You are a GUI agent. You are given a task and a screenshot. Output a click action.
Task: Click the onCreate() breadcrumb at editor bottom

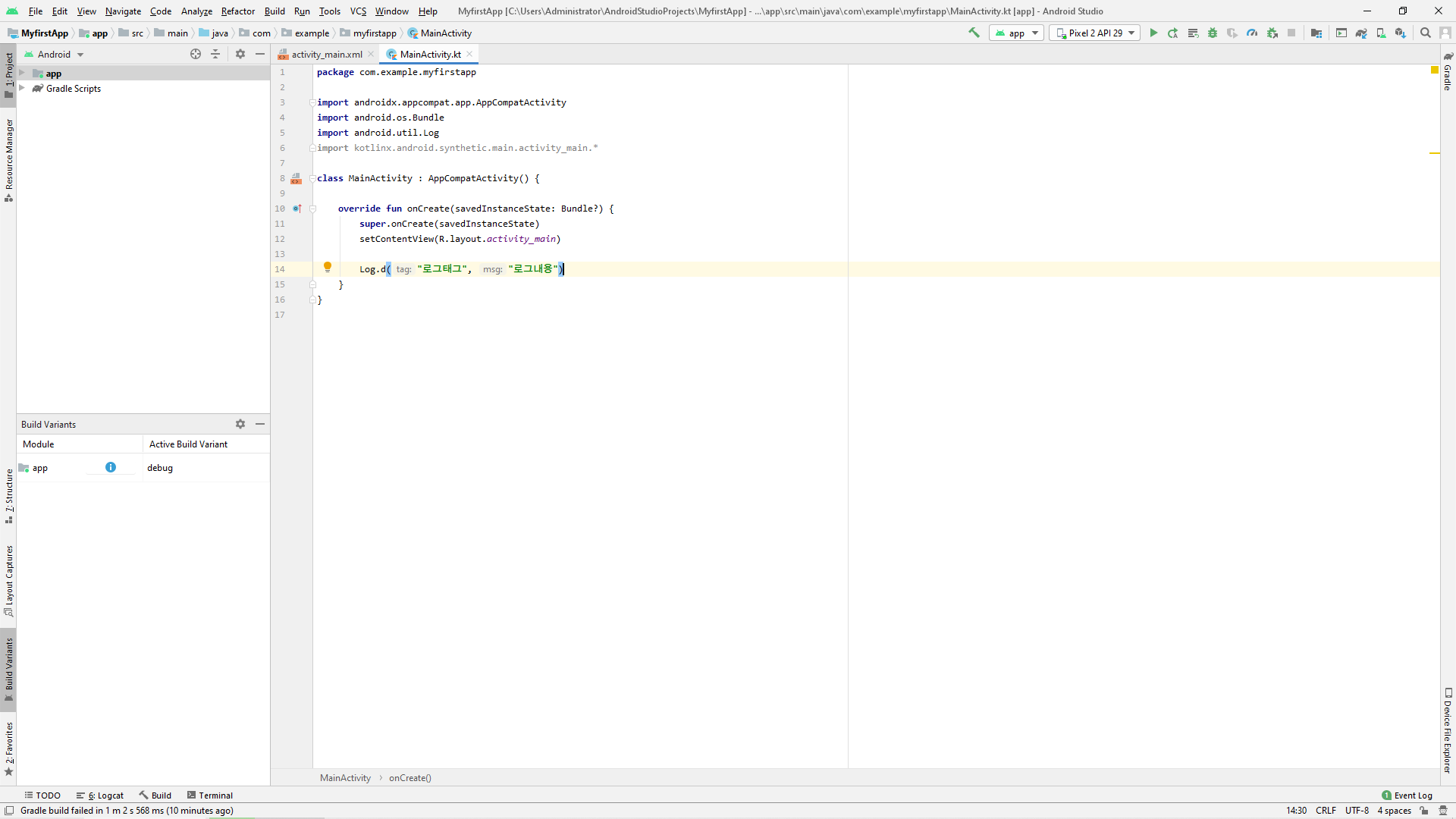[409, 778]
